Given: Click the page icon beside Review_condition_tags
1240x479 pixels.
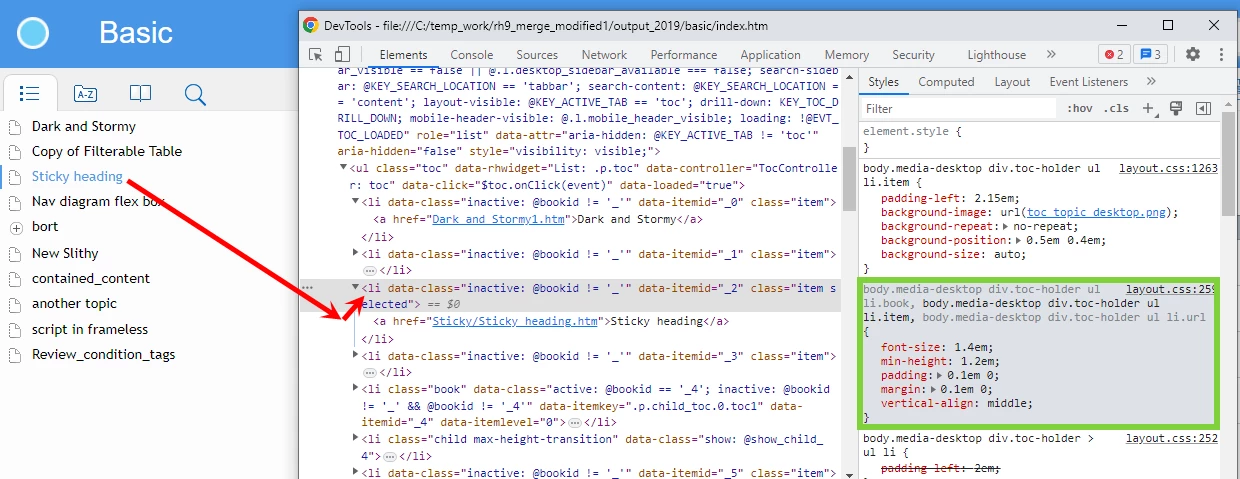Looking at the screenshot, I should coord(15,355).
